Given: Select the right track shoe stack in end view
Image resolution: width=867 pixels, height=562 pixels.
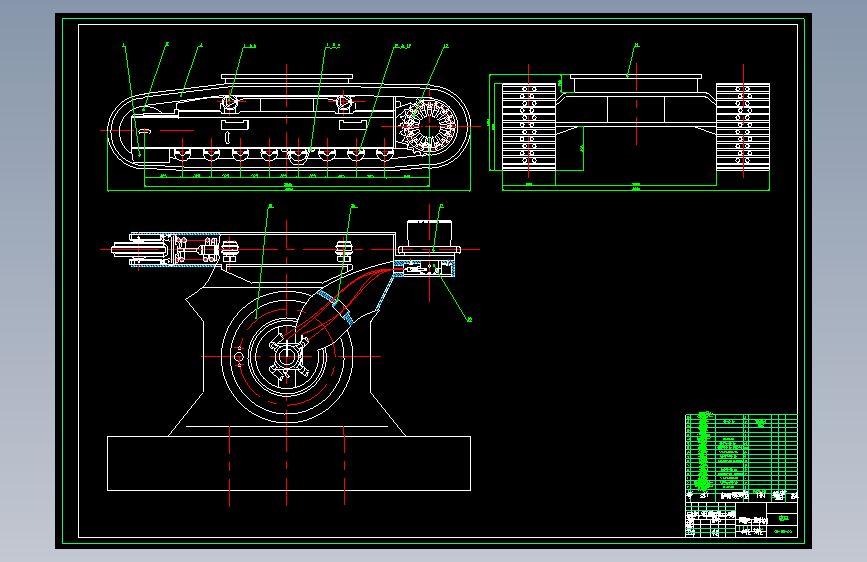Looking at the screenshot, I should click(x=743, y=127).
